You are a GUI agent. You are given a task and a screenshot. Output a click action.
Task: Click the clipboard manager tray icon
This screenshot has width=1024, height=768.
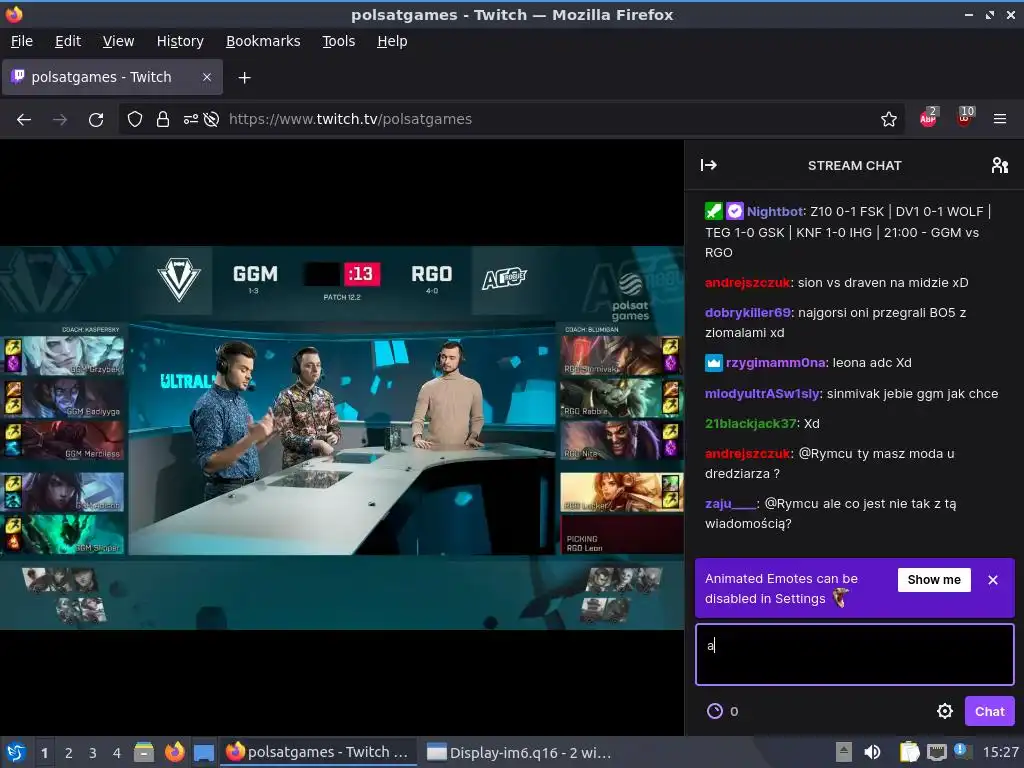(909, 752)
